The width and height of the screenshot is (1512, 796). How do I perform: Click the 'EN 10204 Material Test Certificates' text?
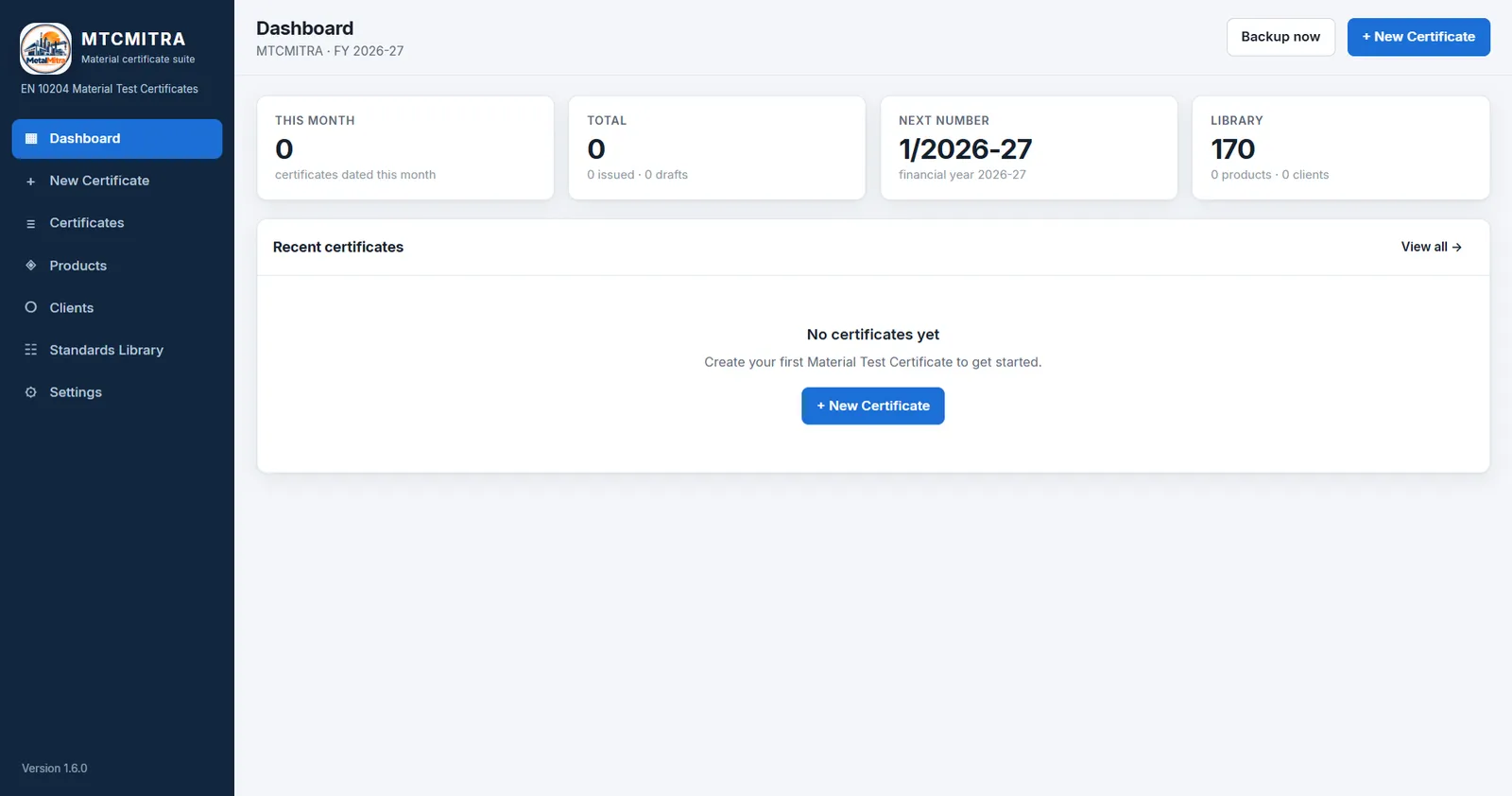point(110,89)
